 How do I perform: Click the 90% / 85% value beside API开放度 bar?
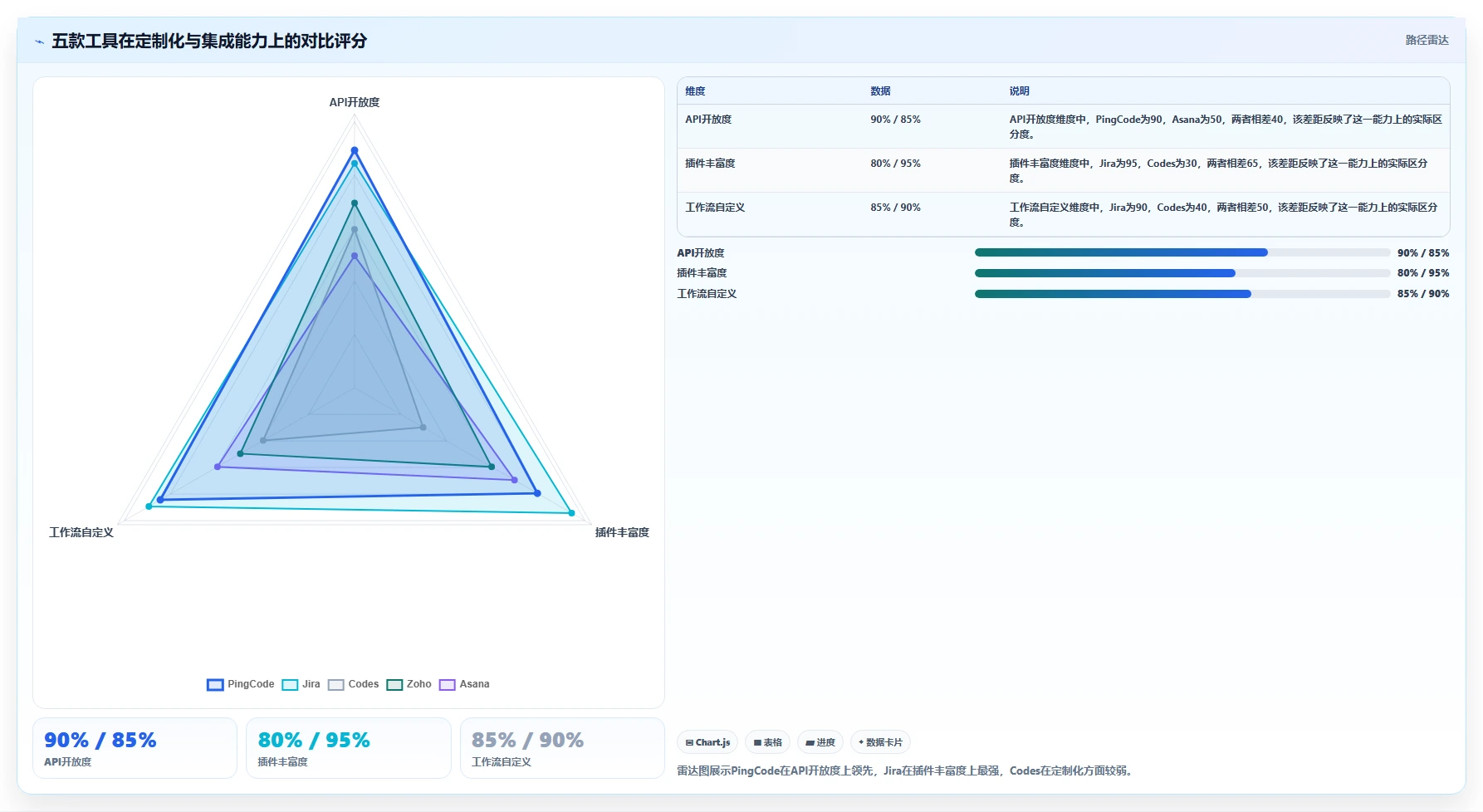coord(1423,253)
